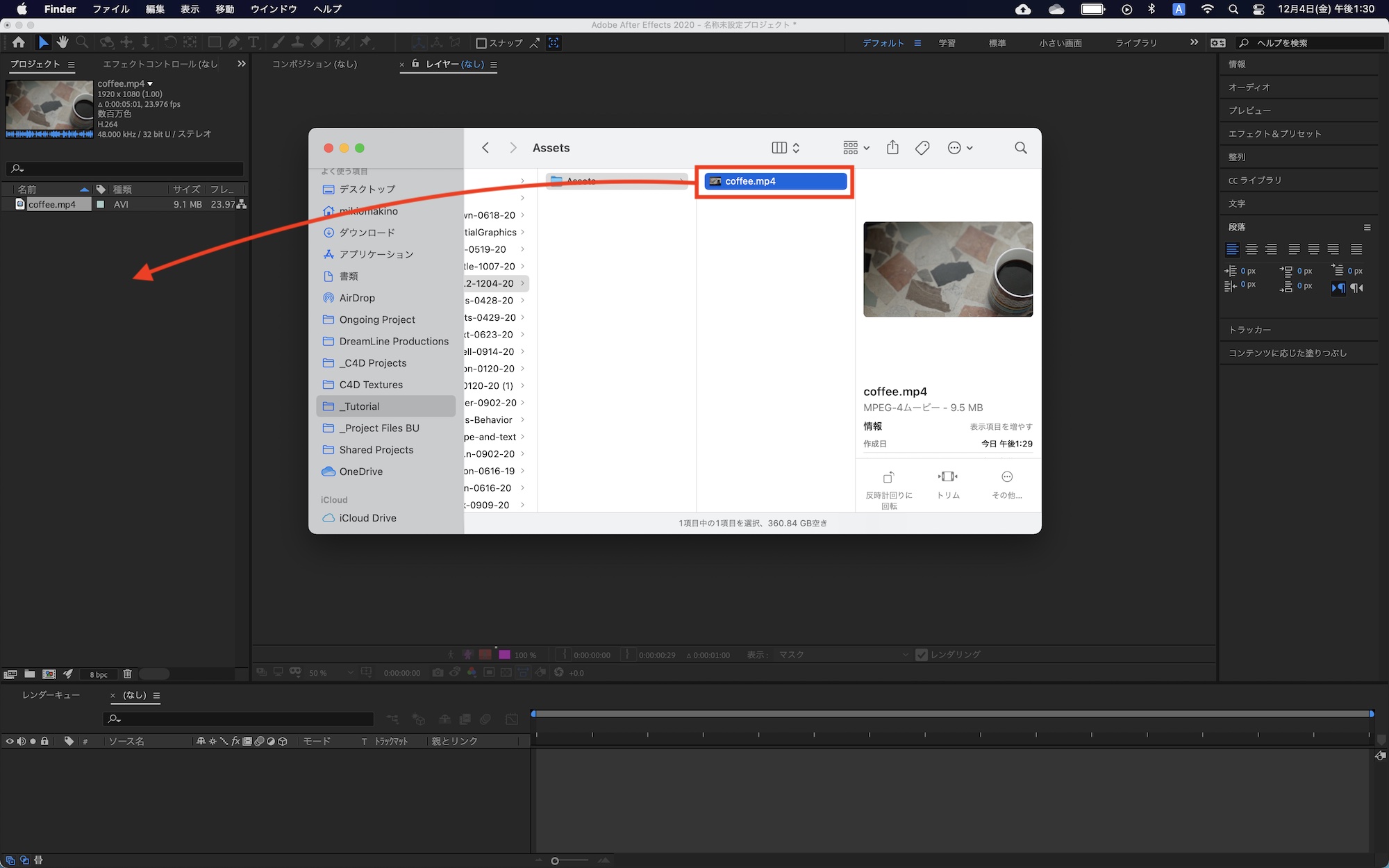Viewport: 1389px width, 868px height.
Task: Toggle the layer panel lock icon
Action: click(x=415, y=64)
